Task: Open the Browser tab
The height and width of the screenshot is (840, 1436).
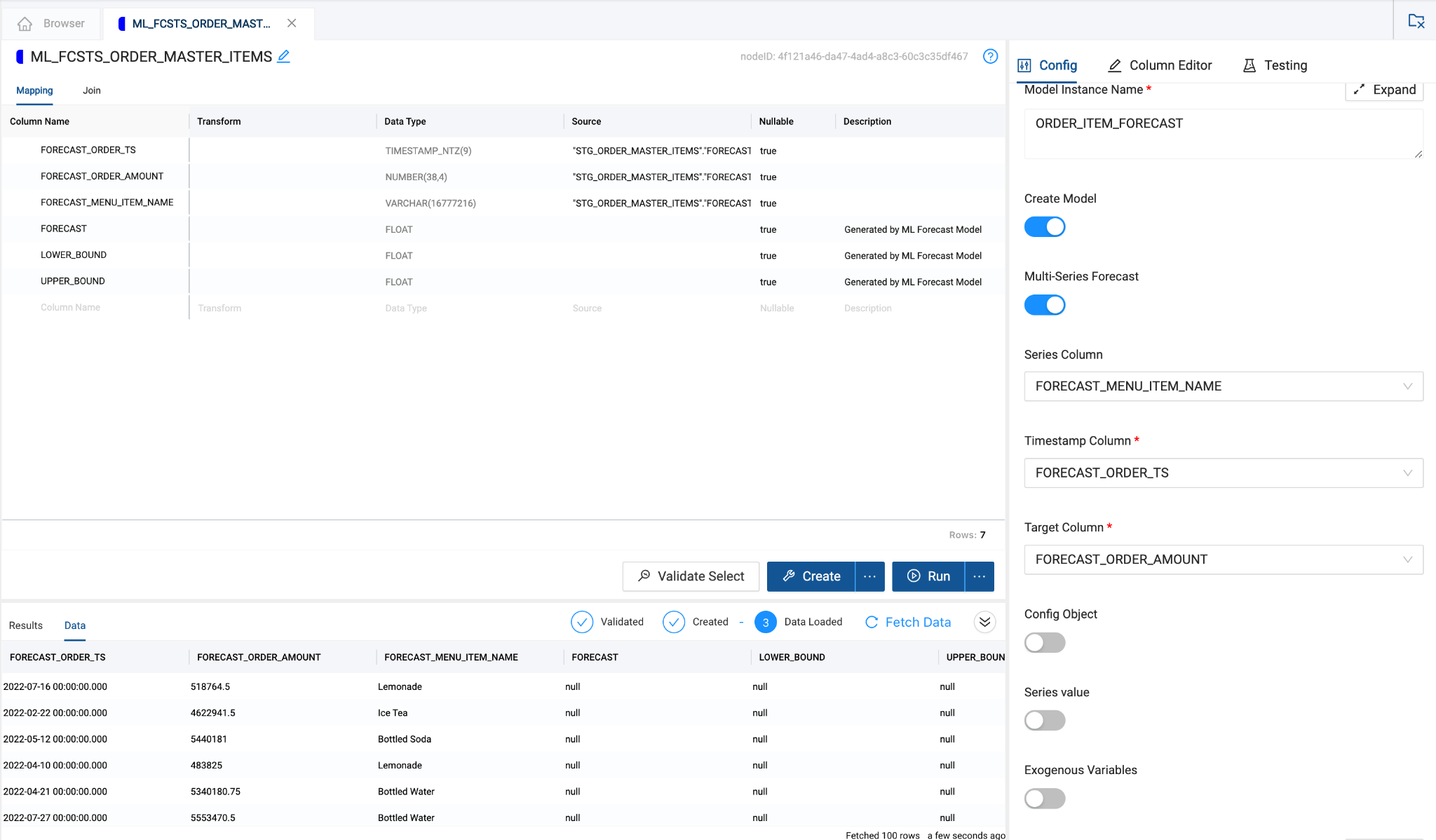Action: coord(52,23)
